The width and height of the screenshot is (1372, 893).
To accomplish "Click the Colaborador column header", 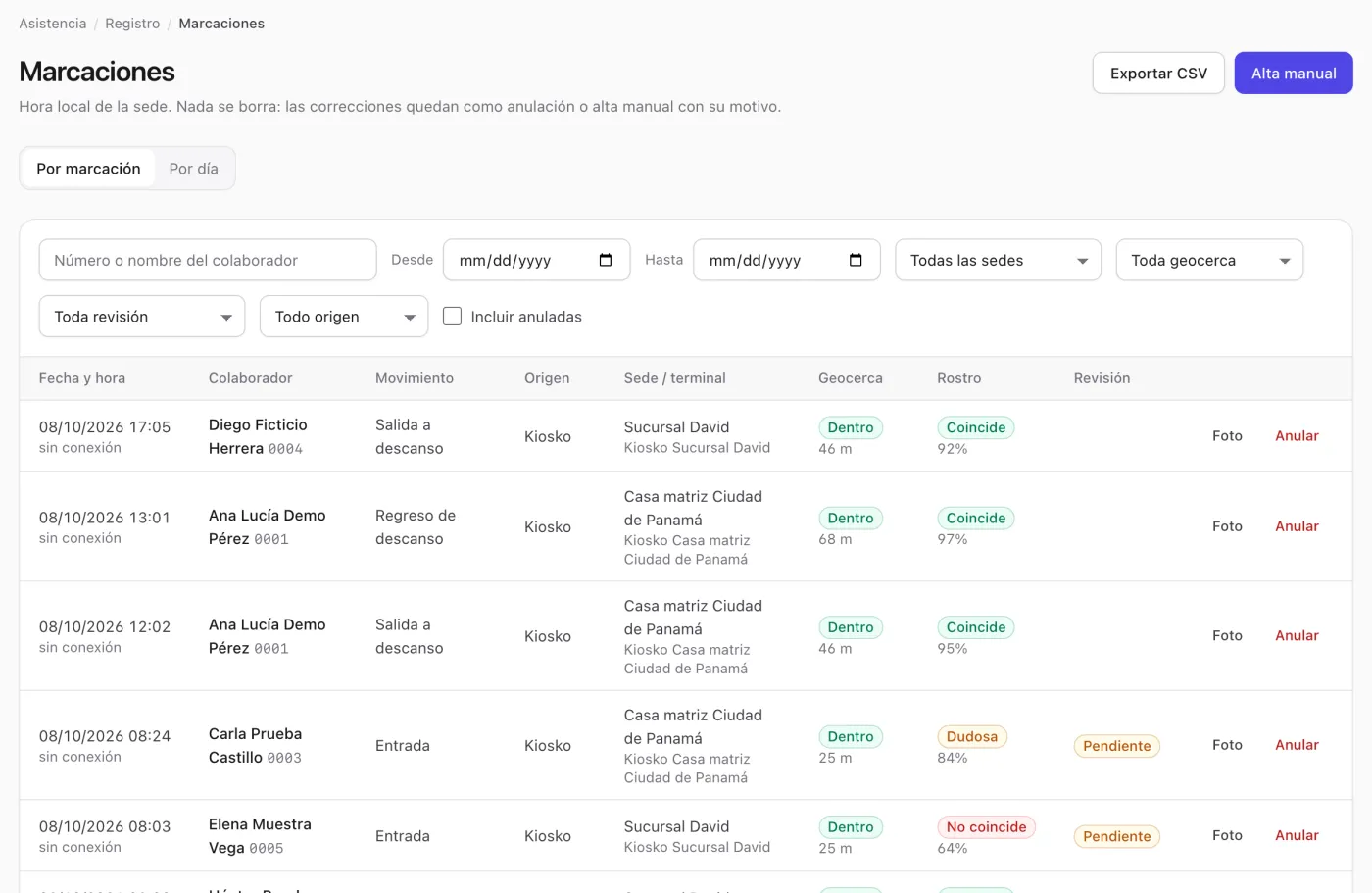I will pos(251,378).
